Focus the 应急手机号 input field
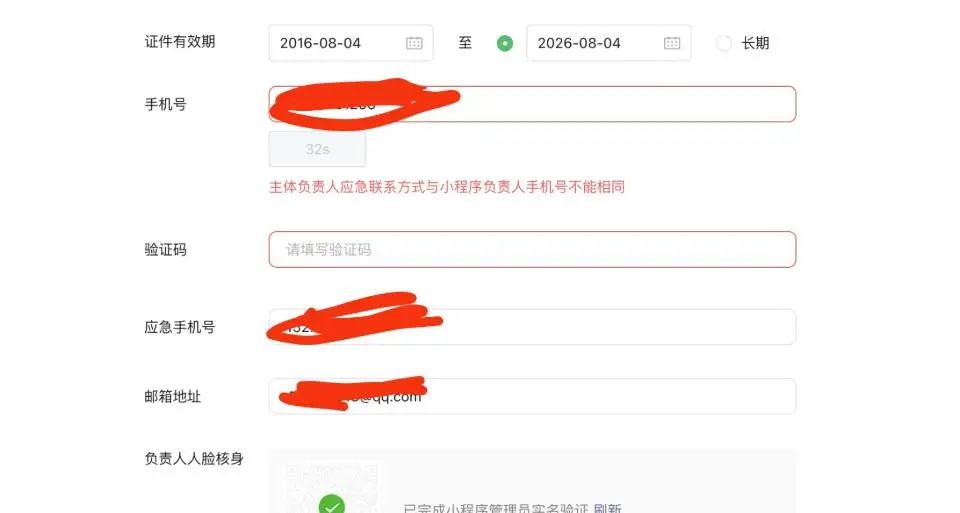Screen dimensions: 960x513 [532, 327]
